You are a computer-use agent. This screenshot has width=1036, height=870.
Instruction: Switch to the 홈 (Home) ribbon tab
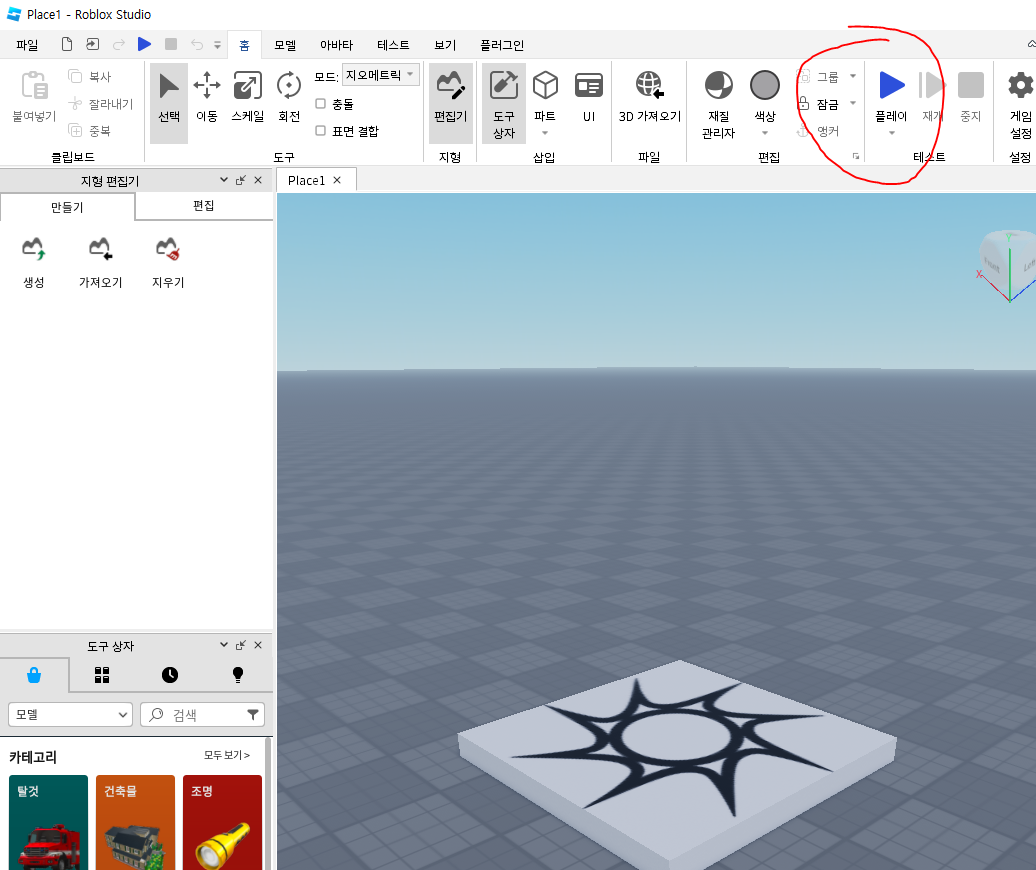coord(244,45)
